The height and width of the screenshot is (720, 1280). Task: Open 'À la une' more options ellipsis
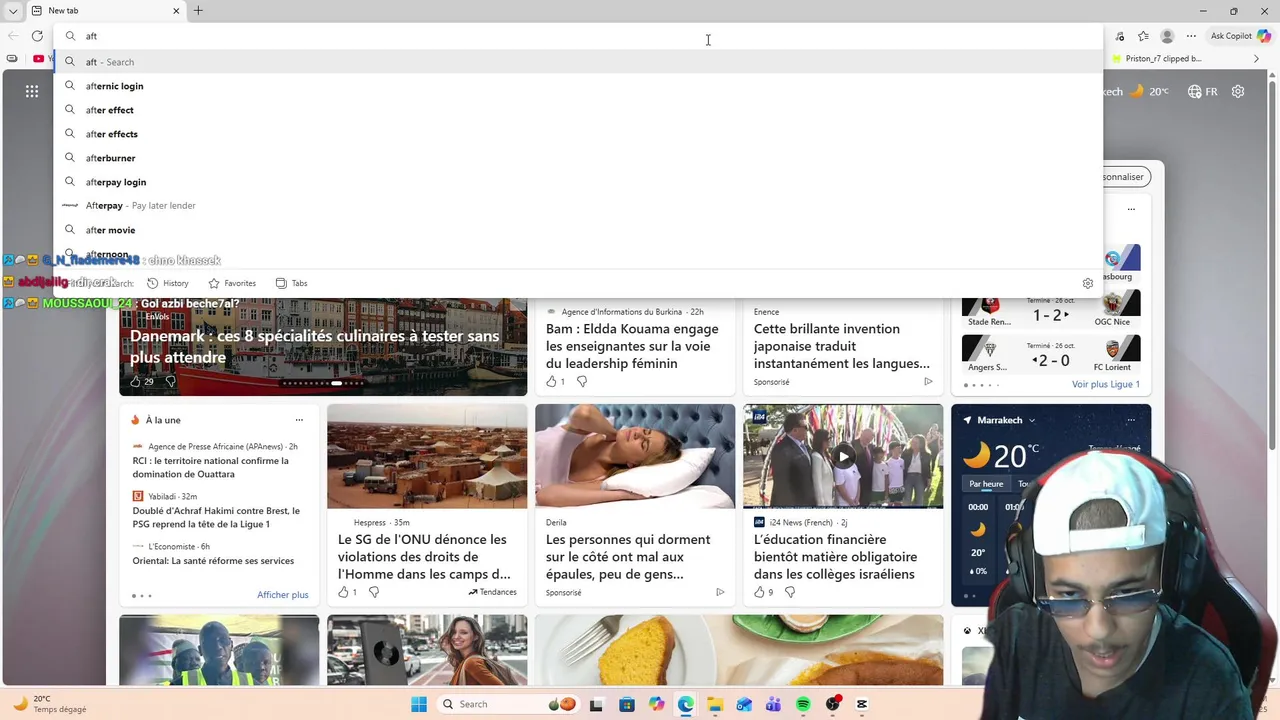tap(298, 420)
